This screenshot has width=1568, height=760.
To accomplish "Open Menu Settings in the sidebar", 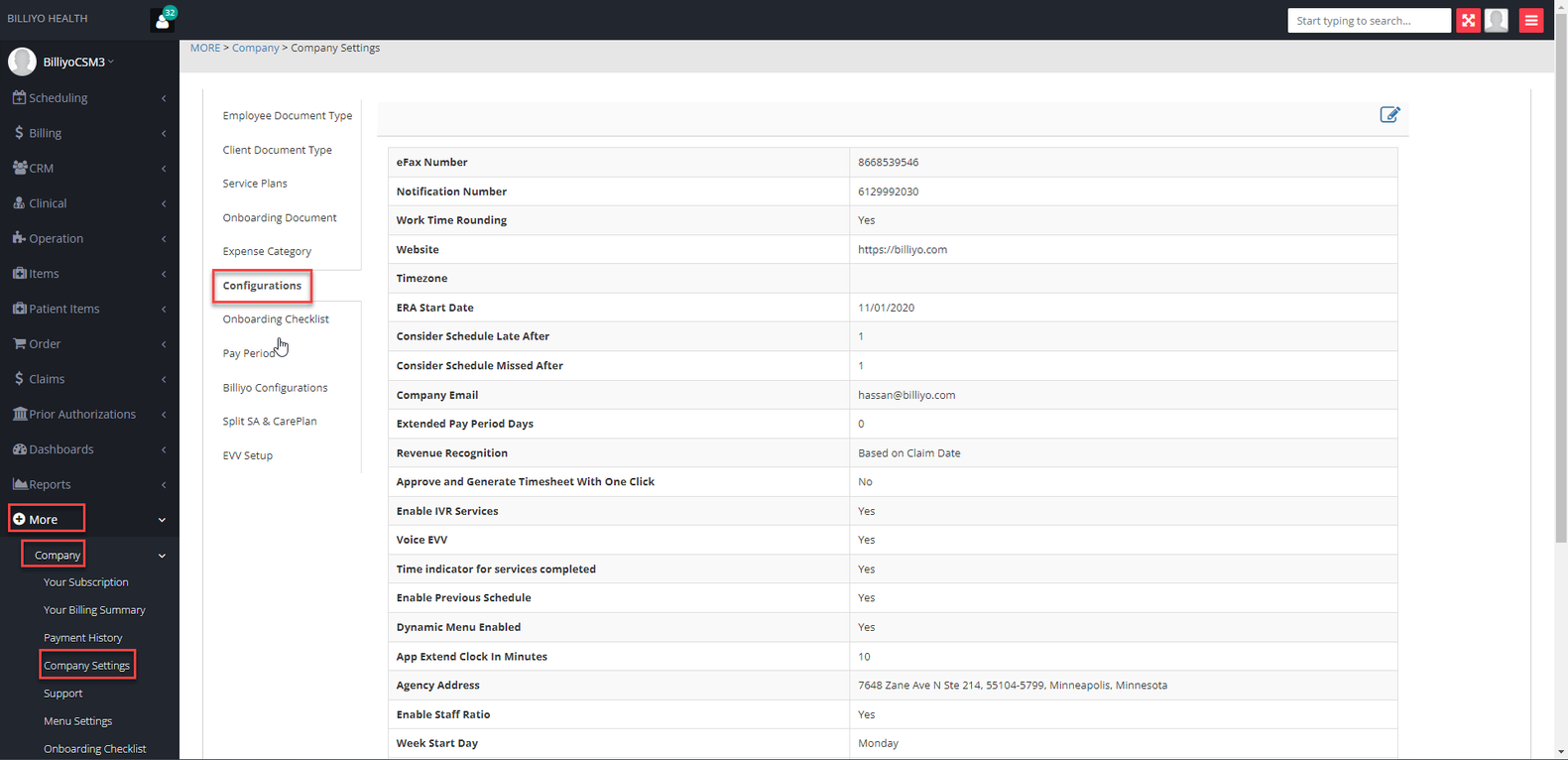I will click(x=77, y=721).
